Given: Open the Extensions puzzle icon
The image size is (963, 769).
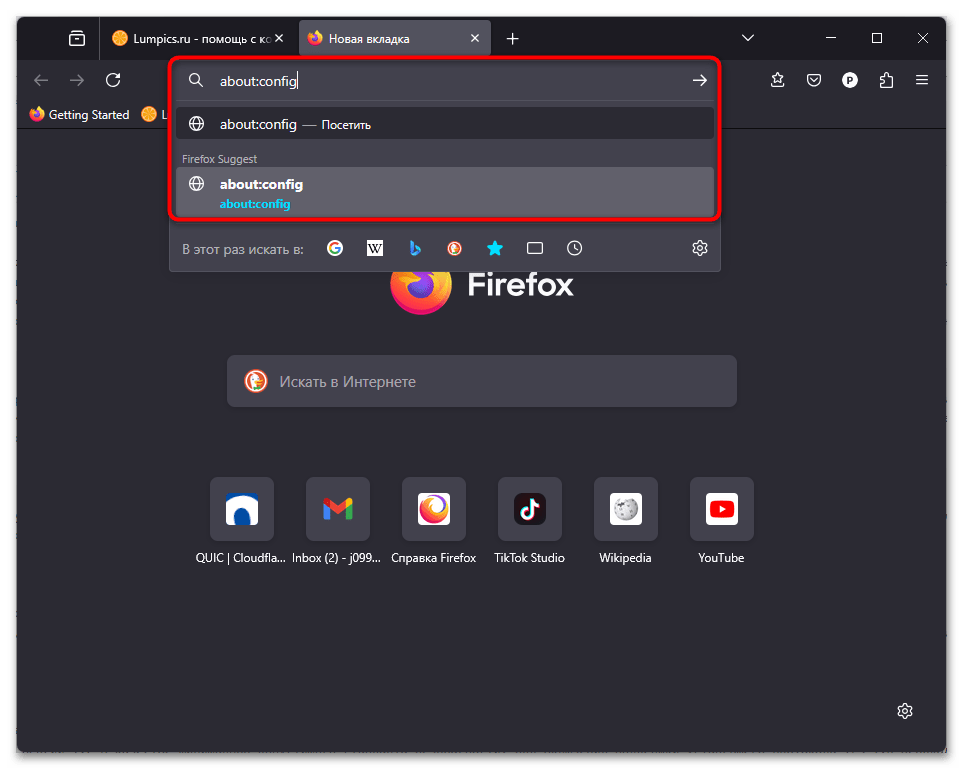Looking at the screenshot, I should [886, 80].
